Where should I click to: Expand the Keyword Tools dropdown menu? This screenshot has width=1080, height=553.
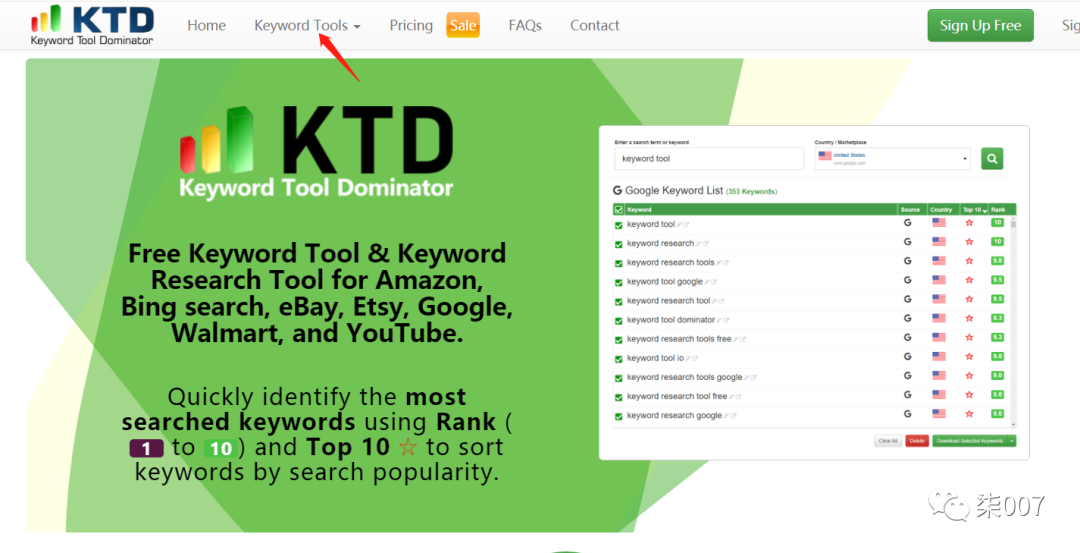[x=307, y=25]
